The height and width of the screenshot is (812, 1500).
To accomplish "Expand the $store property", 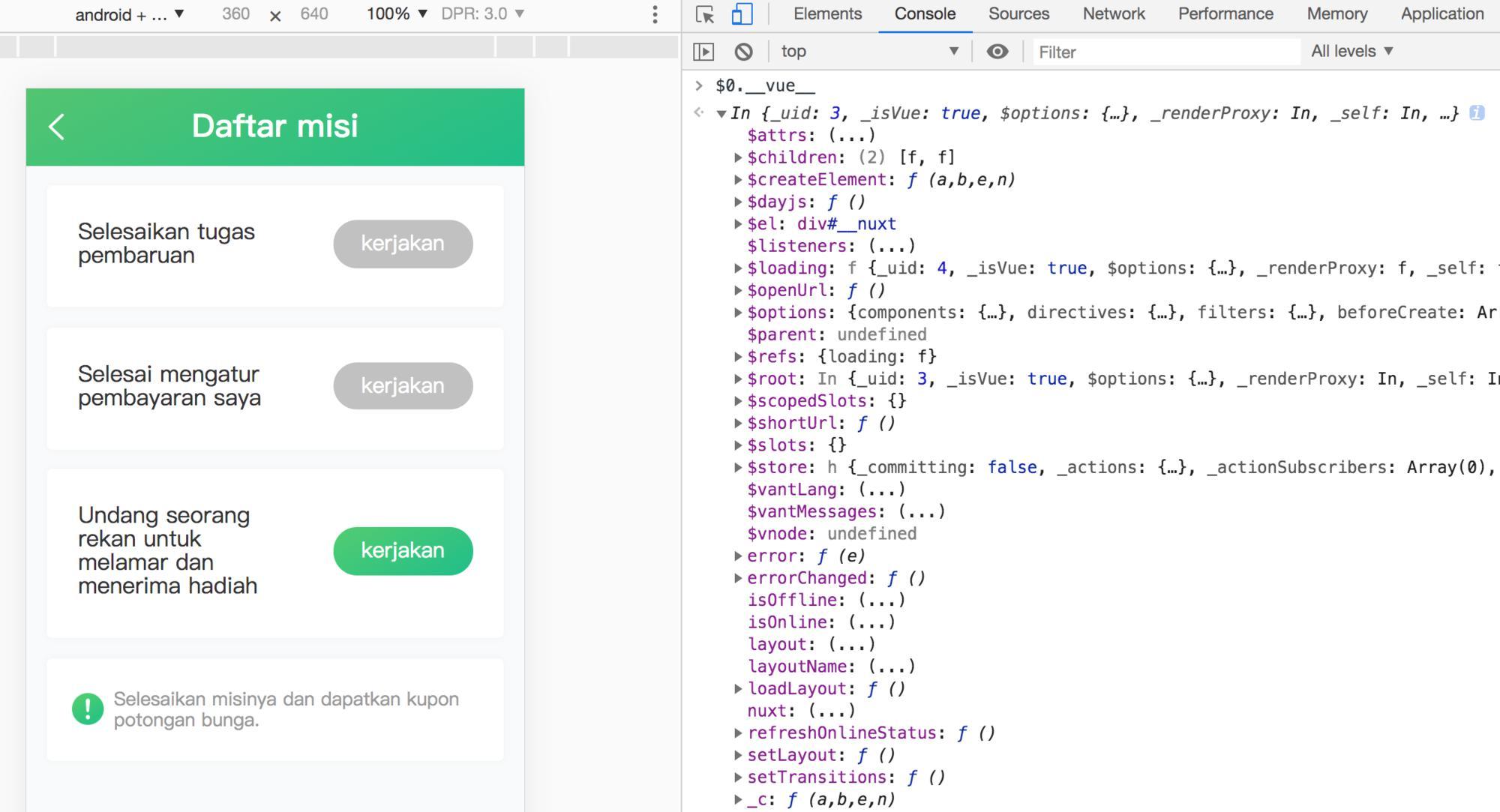I will click(x=737, y=467).
